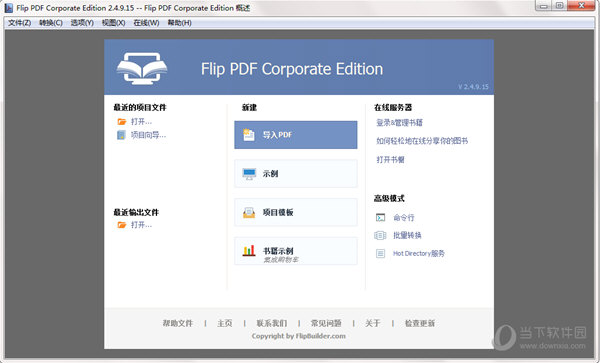Click the folder icon under 最近输出文件
This screenshot has width=600, height=363.
click(x=122, y=225)
